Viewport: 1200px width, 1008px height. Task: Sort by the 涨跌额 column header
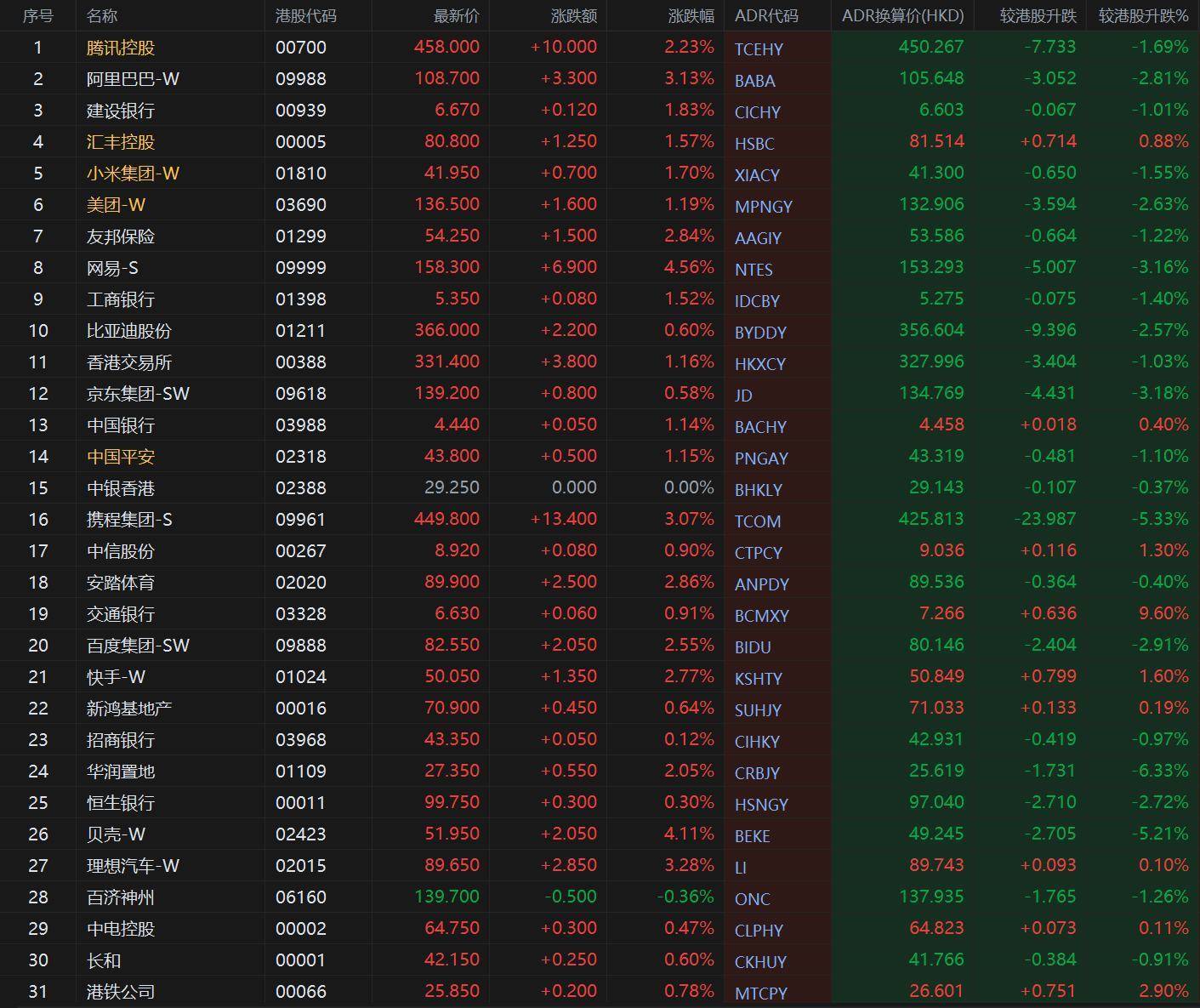pyautogui.click(x=574, y=16)
